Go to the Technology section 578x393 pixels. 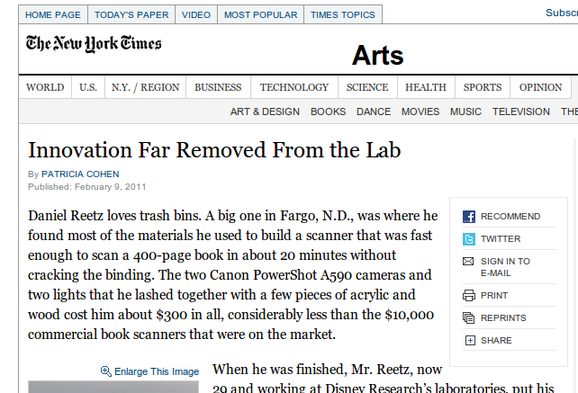pyautogui.click(x=294, y=87)
